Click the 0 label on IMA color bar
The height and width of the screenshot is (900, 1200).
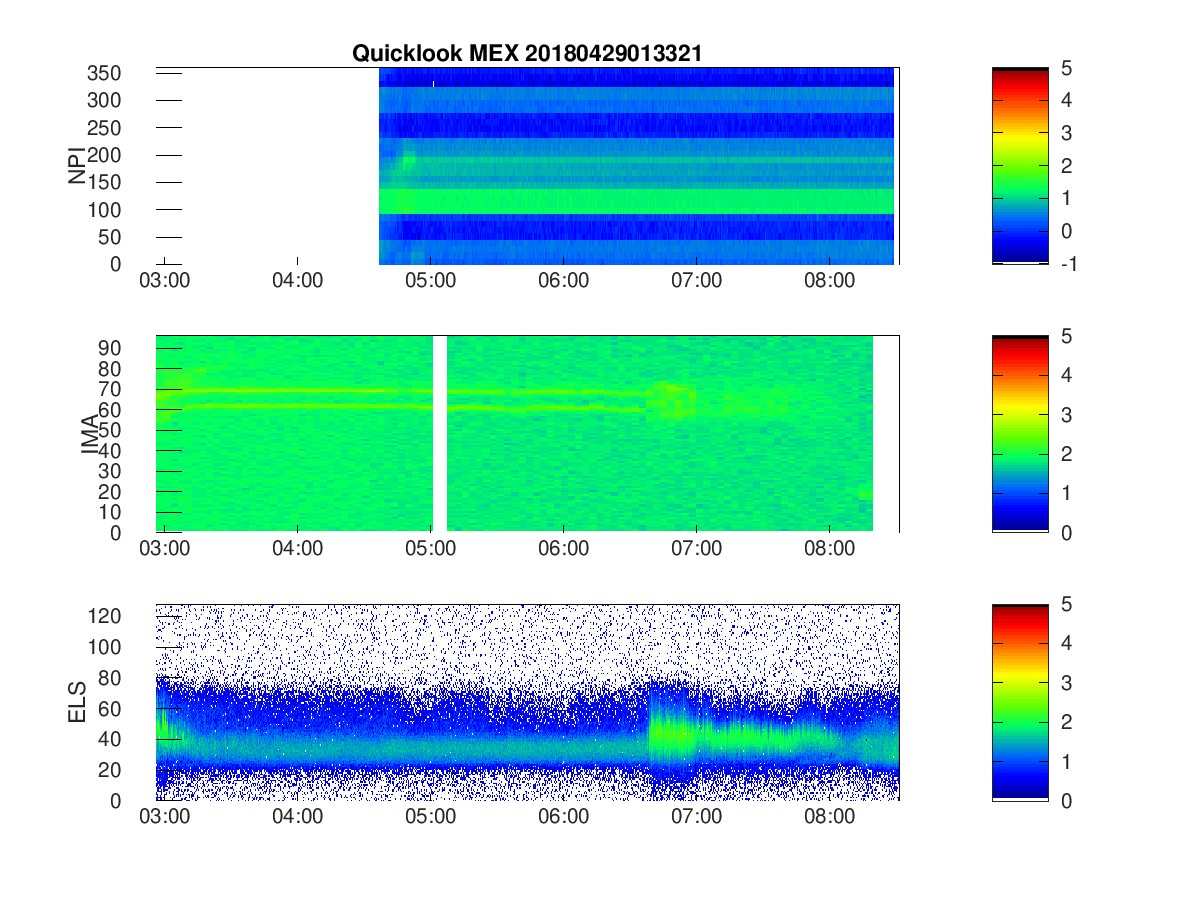[x=1066, y=532]
